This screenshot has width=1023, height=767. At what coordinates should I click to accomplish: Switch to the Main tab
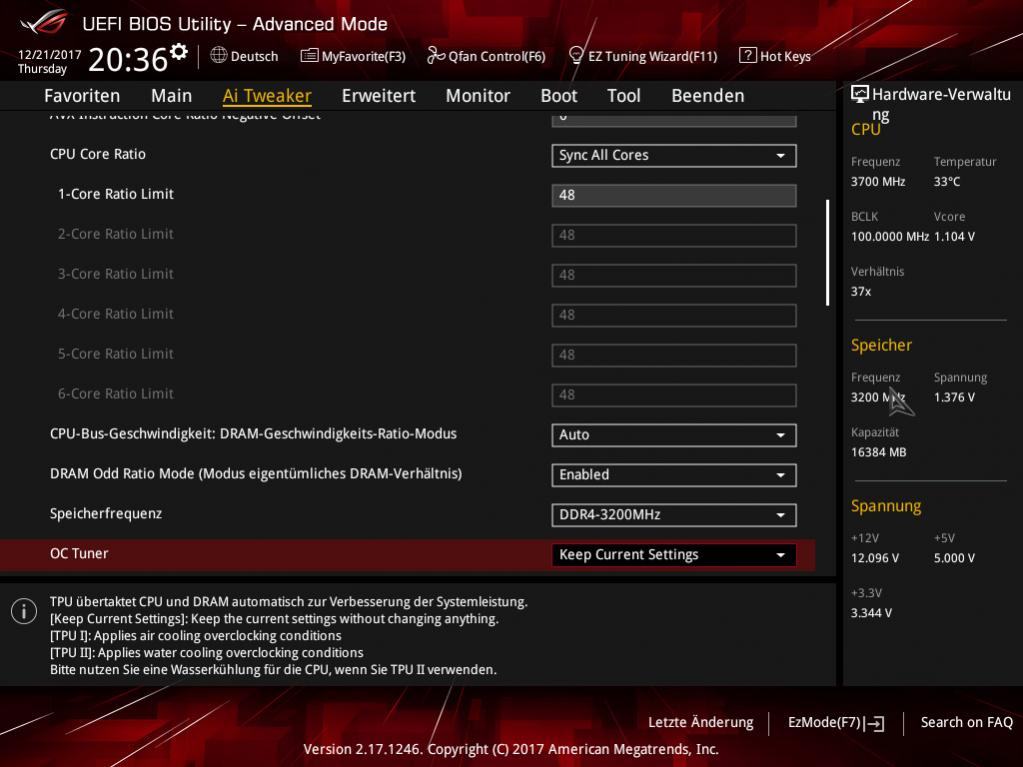[x=172, y=96]
